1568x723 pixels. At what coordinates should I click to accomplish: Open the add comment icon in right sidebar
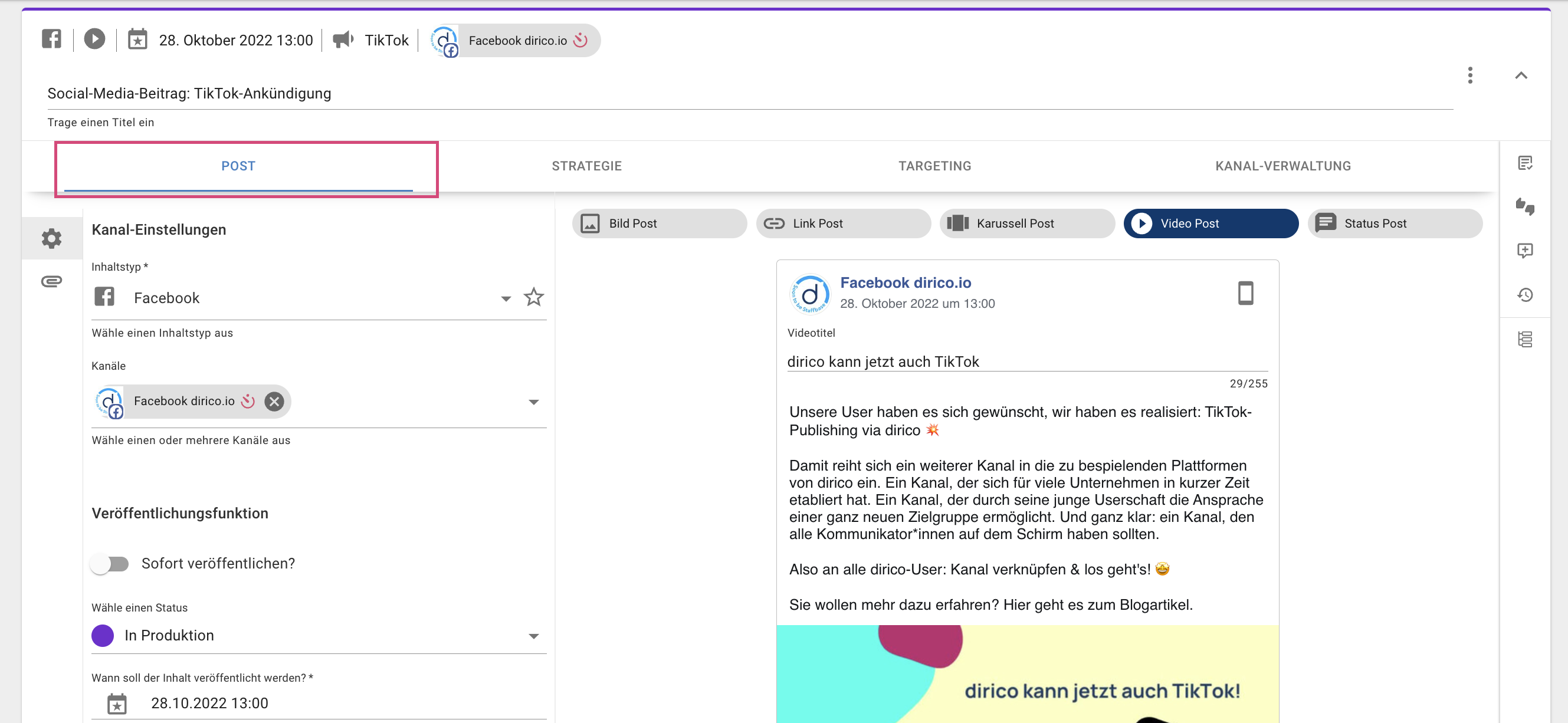click(x=1526, y=251)
